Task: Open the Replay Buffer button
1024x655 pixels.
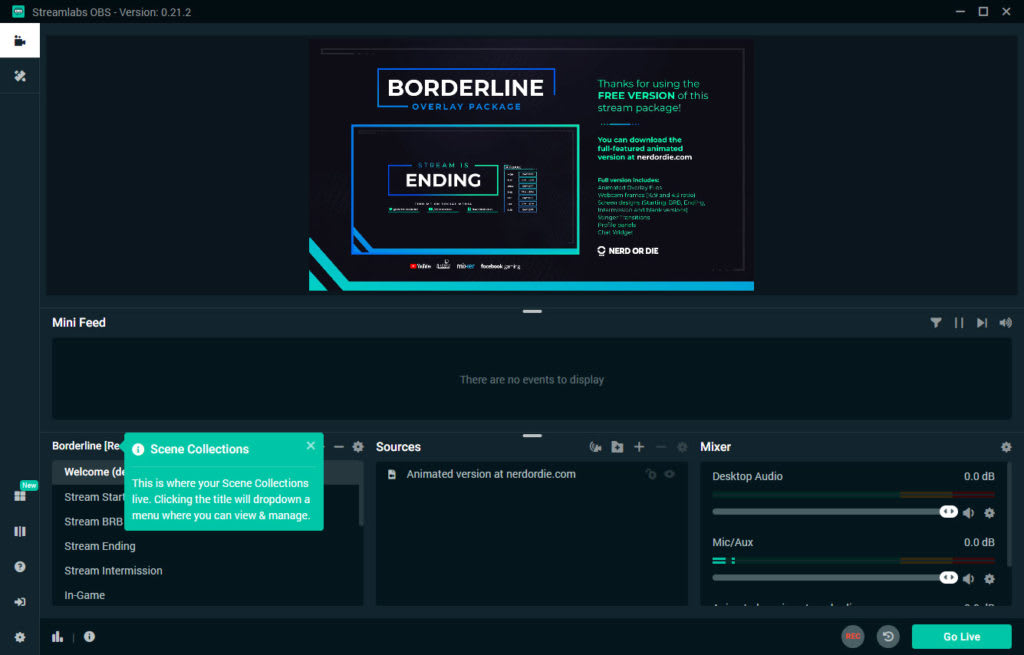Action: click(x=887, y=636)
